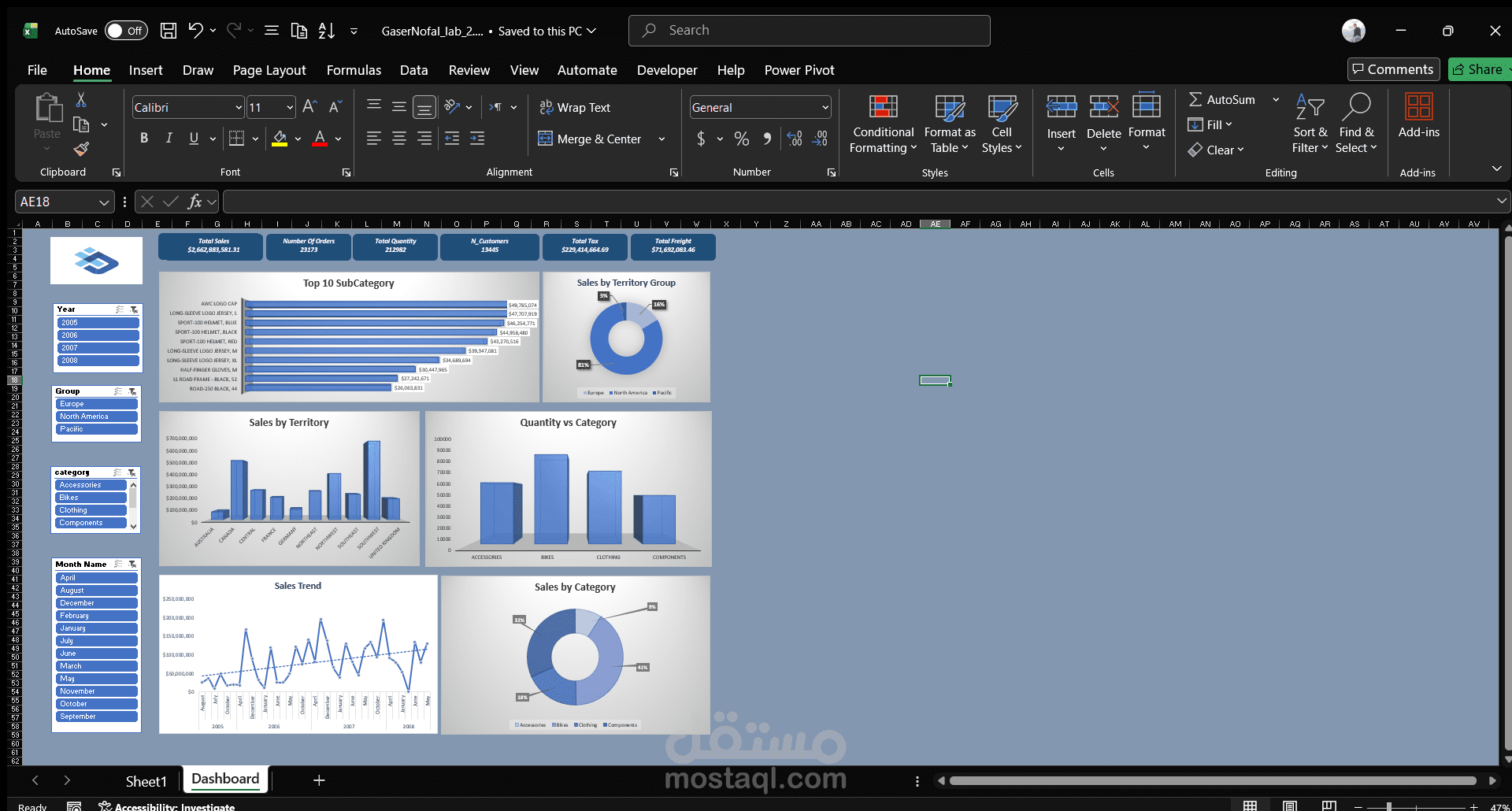Click the Orientation text angle icon
1512x811 pixels.
click(452, 107)
